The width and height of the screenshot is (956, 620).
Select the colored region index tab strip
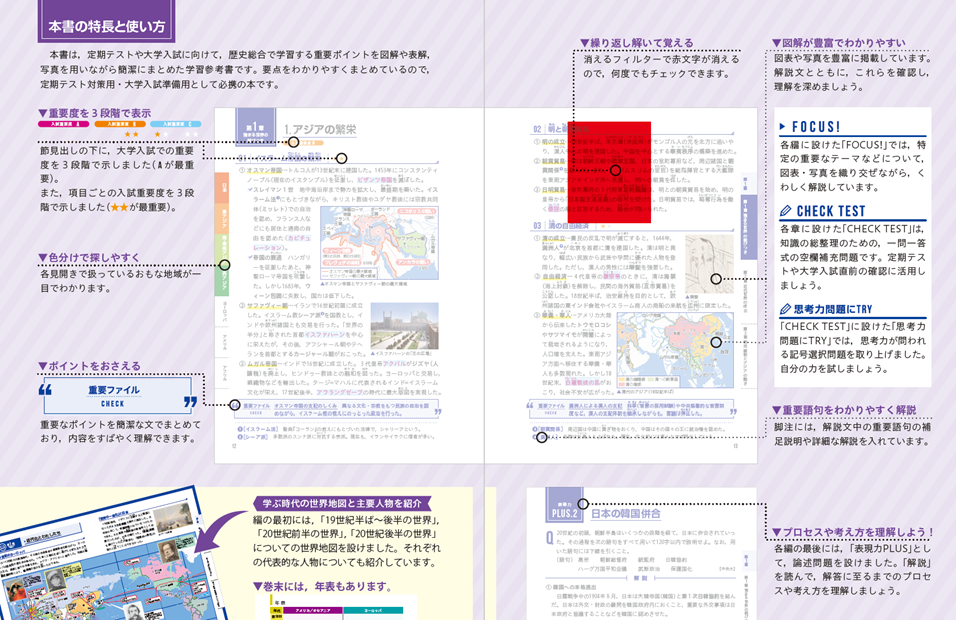[221, 234]
